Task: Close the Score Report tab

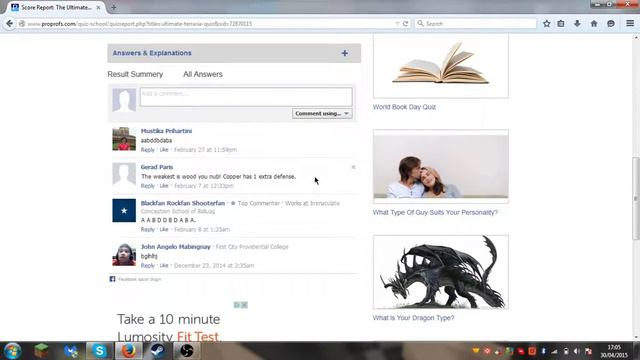Action: coord(98,7)
